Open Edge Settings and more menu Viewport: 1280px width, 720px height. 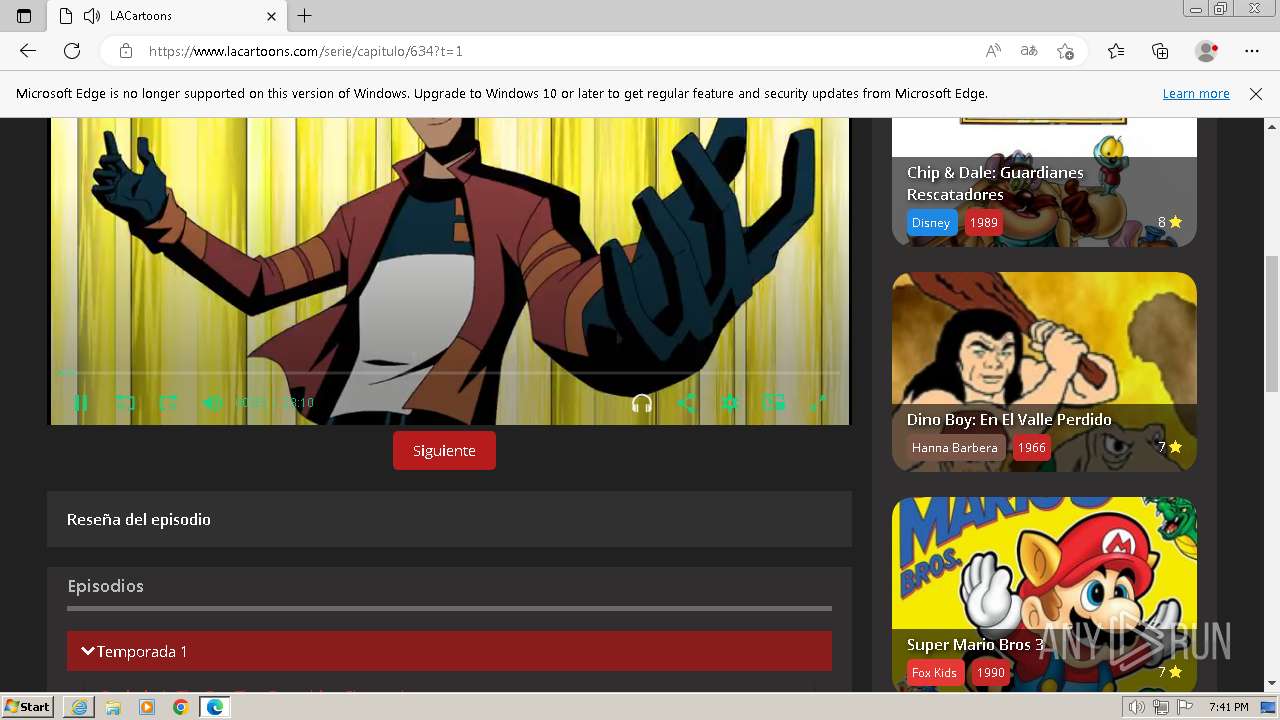pyautogui.click(x=1252, y=51)
